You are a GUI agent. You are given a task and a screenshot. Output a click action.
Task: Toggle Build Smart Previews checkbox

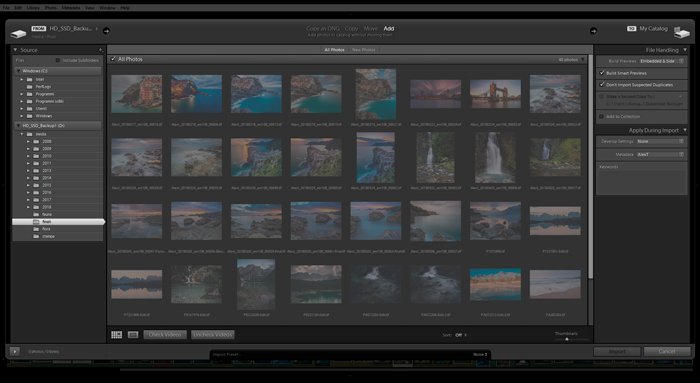(x=602, y=73)
